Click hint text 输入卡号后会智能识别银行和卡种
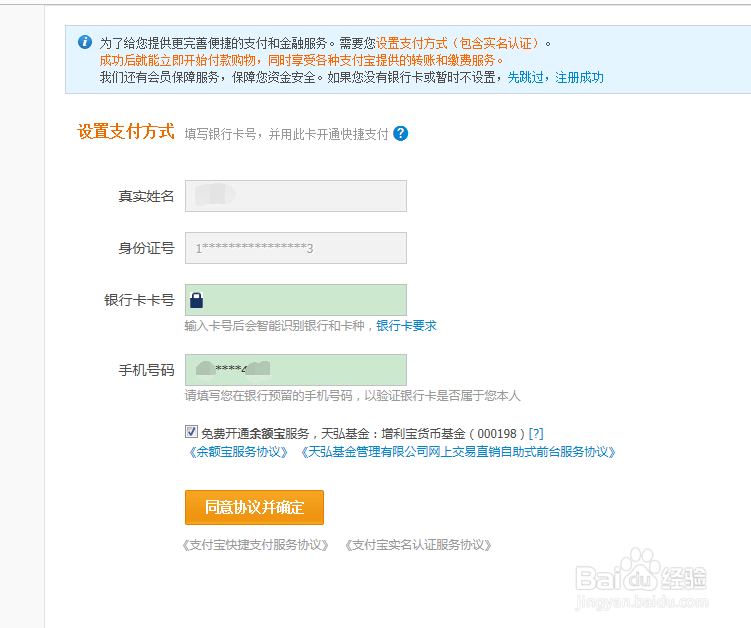This screenshot has width=751, height=628. click(275, 326)
